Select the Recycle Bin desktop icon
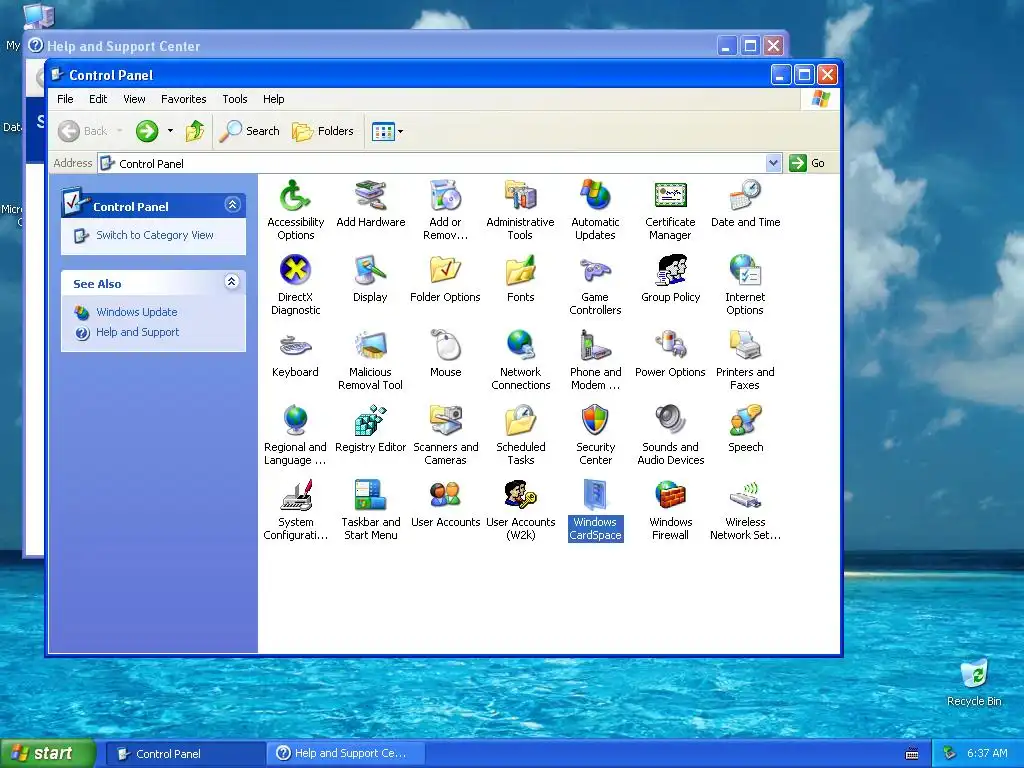Viewport: 1024px width, 768px height. (974, 684)
